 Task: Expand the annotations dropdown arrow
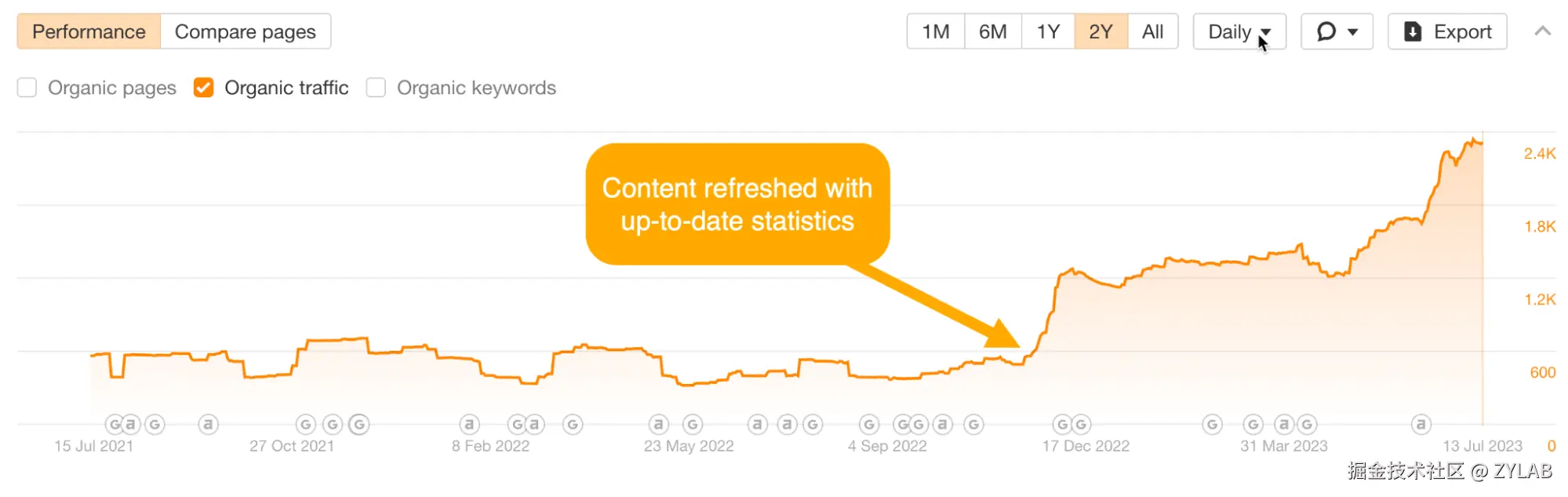click(1353, 32)
